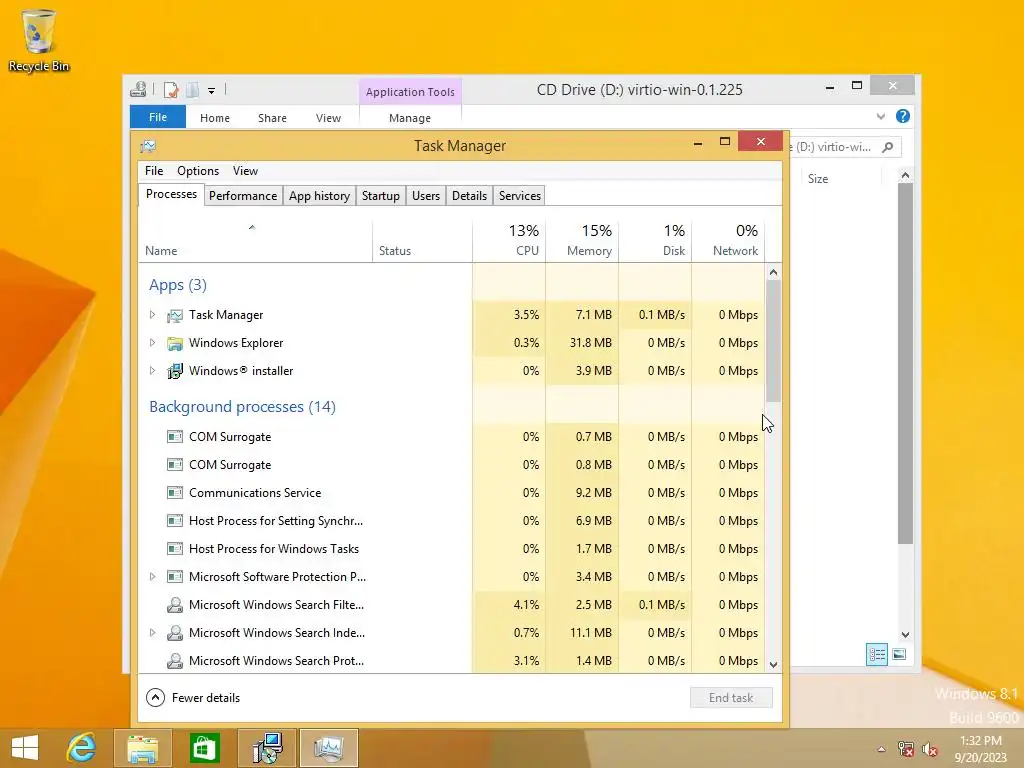Click the Communications Service process icon
1024x768 pixels.
pos(174,493)
